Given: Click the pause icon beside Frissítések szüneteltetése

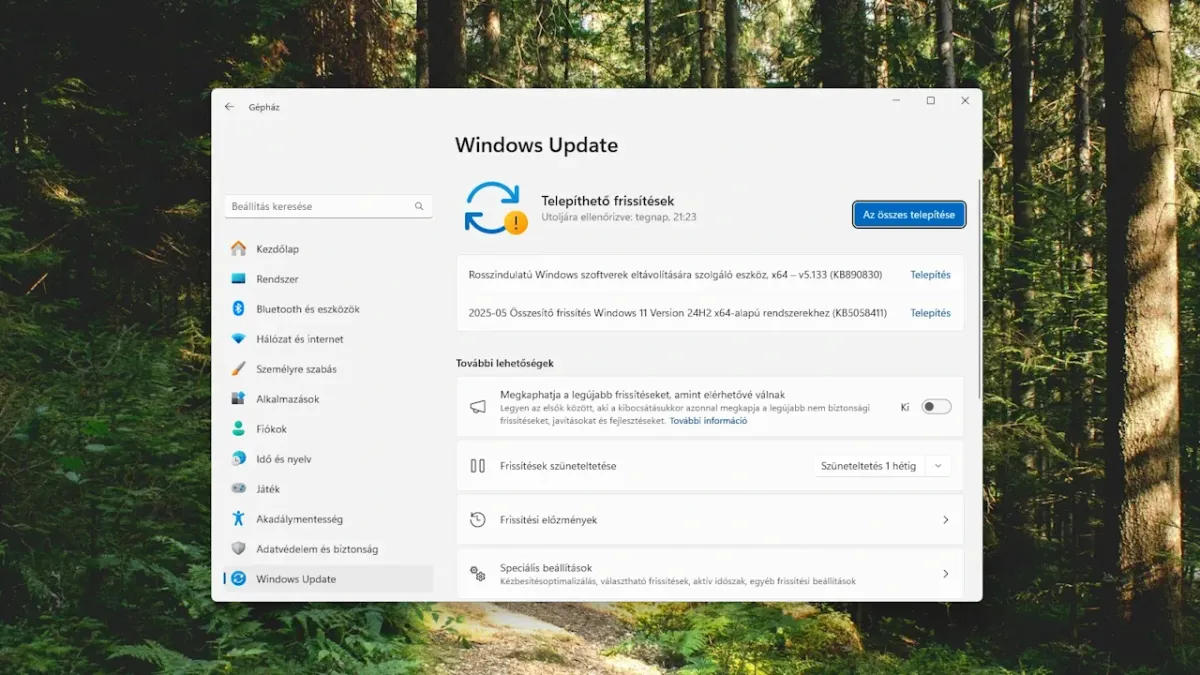Looking at the screenshot, I should pyautogui.click(x=478, y=466).
